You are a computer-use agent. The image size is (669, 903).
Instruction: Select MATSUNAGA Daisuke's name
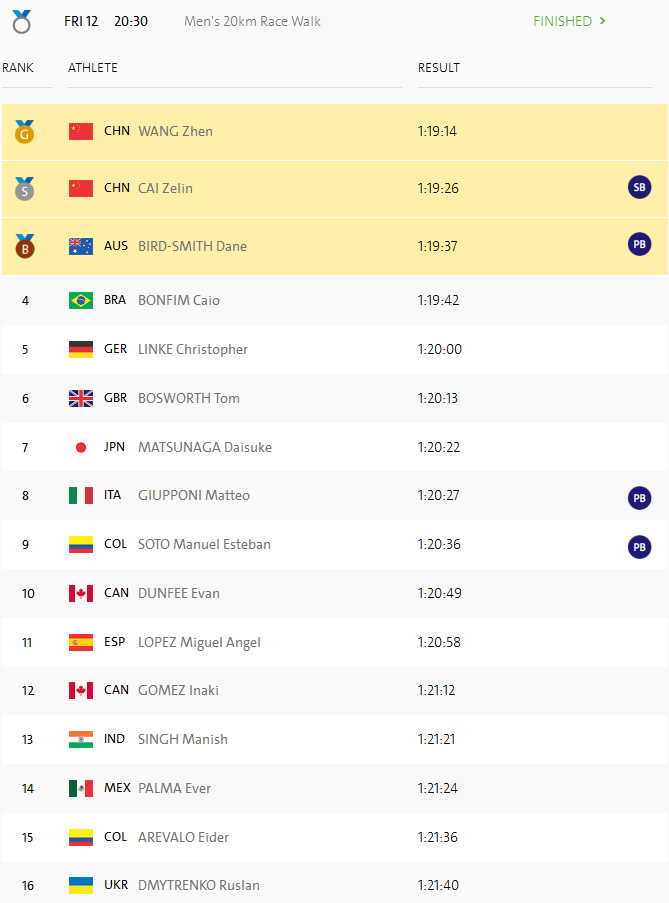[x=205, y=447]
